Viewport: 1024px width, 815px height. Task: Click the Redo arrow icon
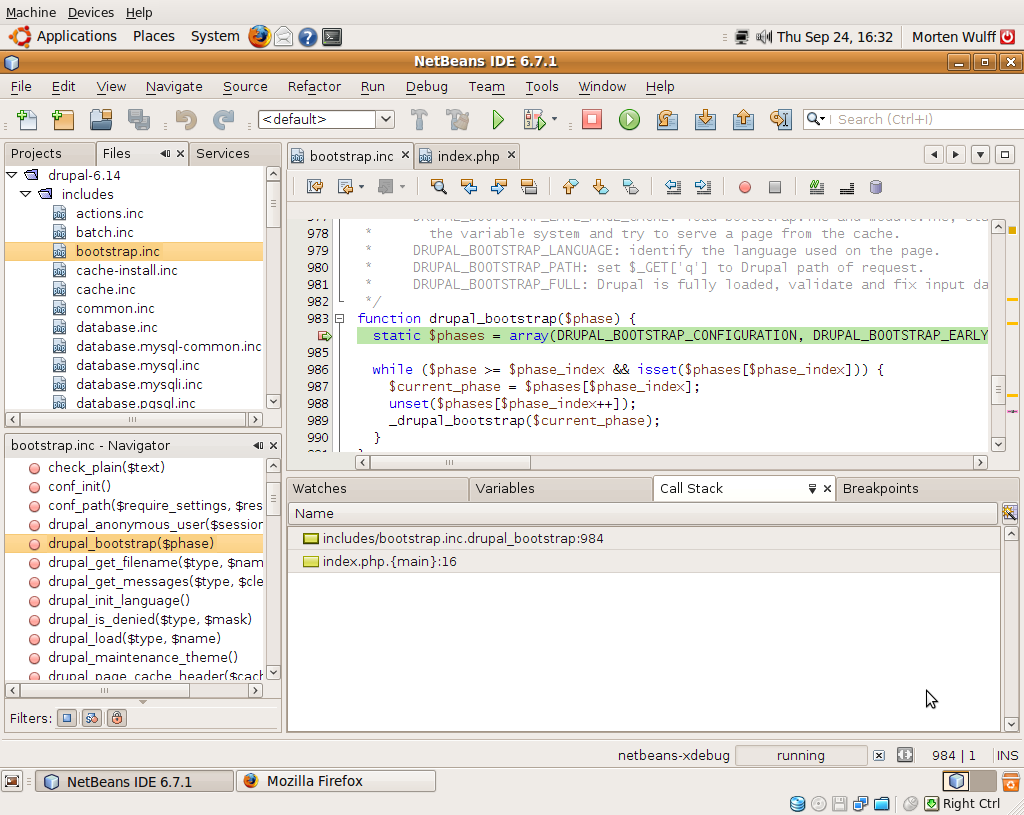(x=223, y=120)
